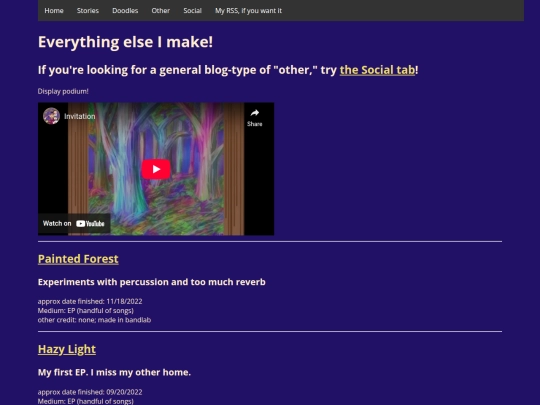
Task: Click the 'Everything else I make!' heading
Action: [x=125, y=42]
